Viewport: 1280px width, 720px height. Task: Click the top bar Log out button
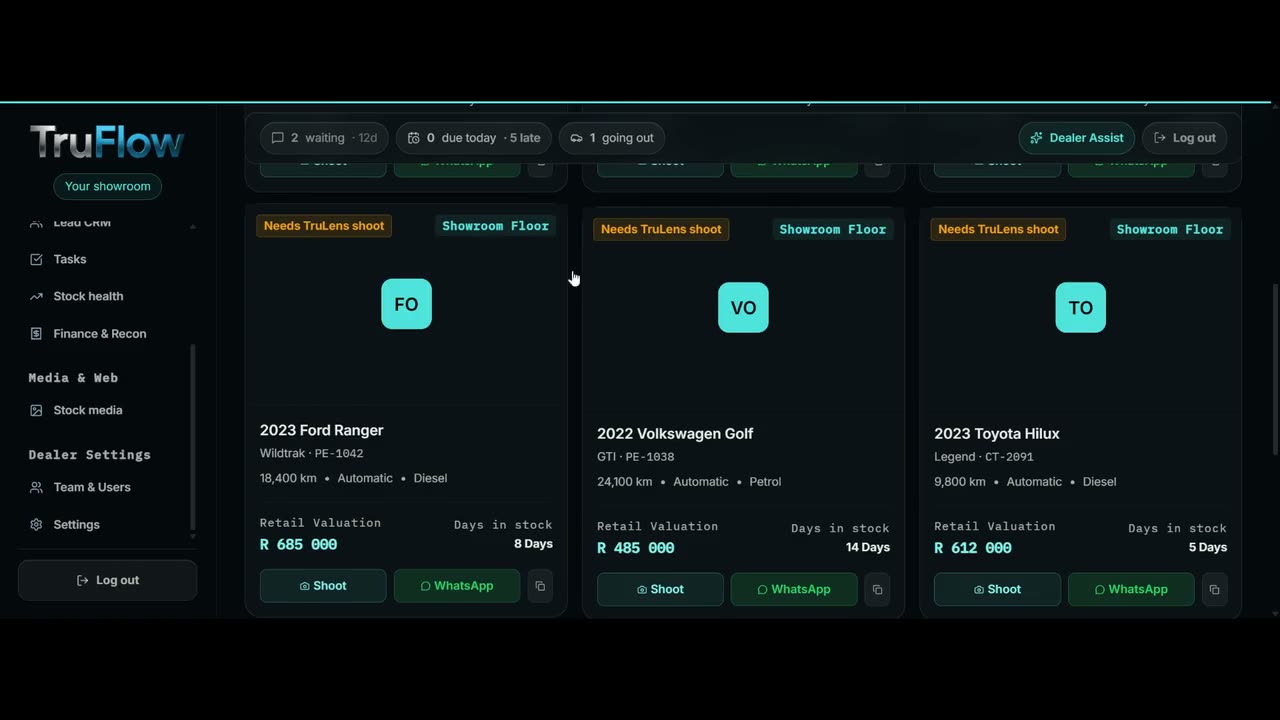click(1184, 138)
